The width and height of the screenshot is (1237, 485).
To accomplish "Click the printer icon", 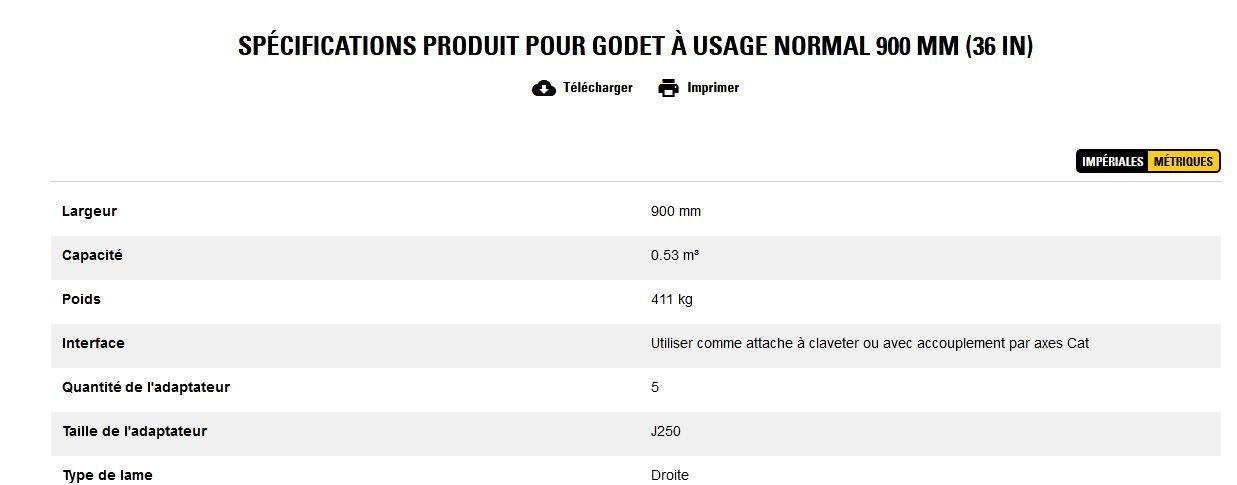I will coord(668,88).
